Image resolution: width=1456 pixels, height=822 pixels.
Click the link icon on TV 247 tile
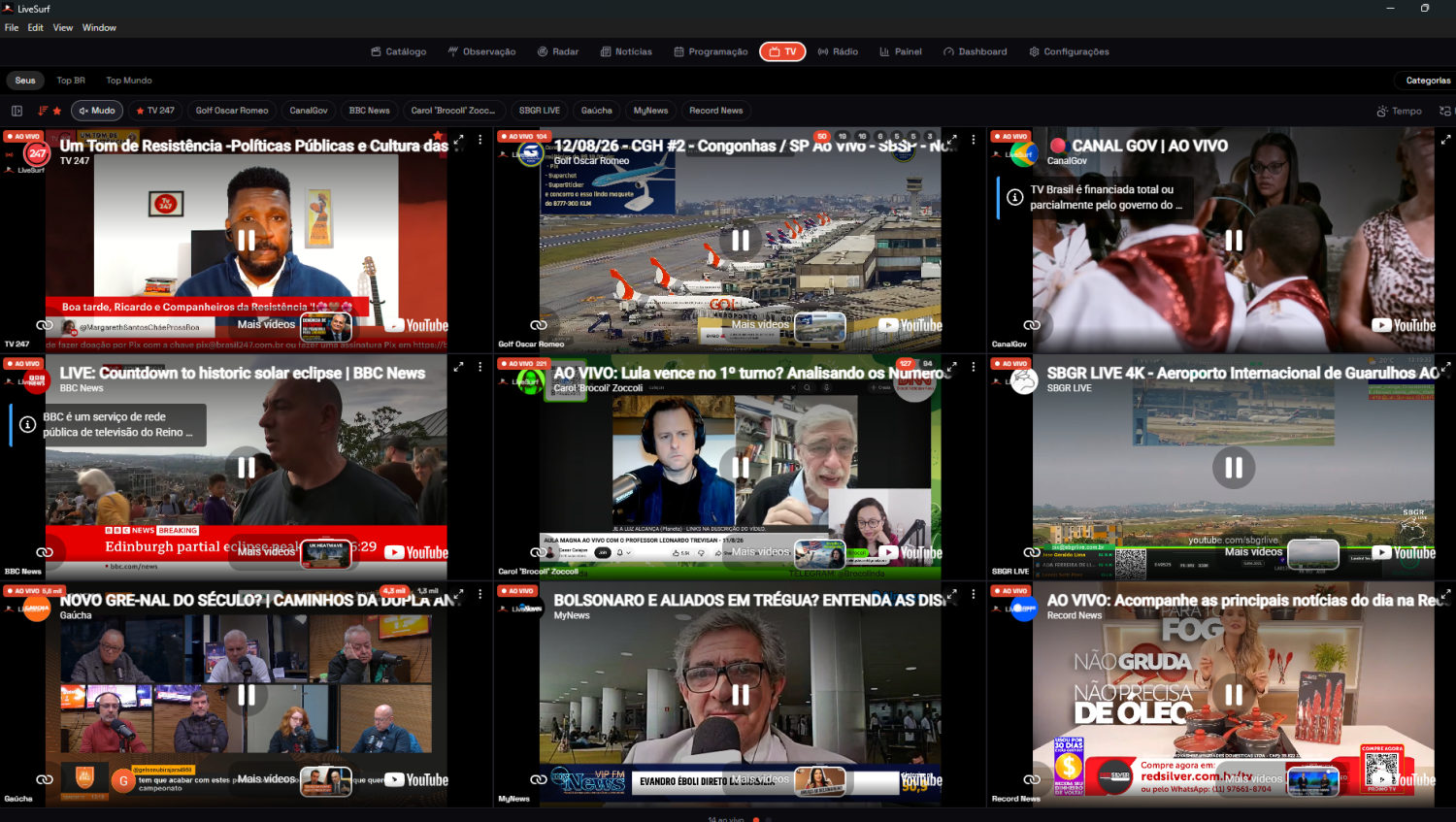(x=45, y=325)
